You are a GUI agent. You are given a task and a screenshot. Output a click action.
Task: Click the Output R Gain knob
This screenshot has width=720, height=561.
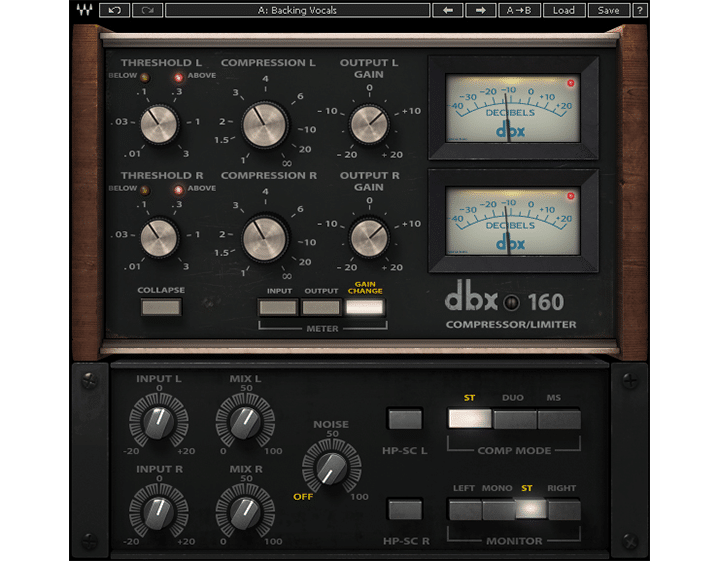tap(369, 238)
